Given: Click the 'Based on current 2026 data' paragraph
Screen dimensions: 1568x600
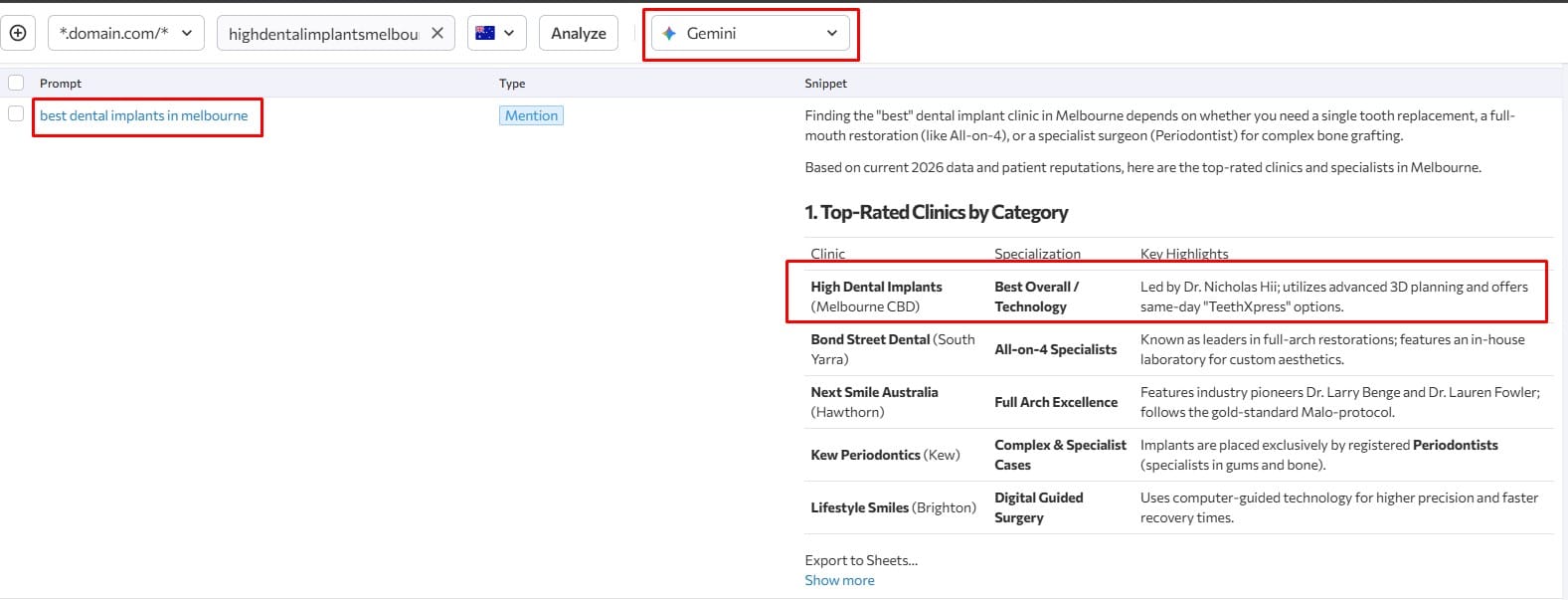Looking at the screenshot, I should pos(1142,167).
